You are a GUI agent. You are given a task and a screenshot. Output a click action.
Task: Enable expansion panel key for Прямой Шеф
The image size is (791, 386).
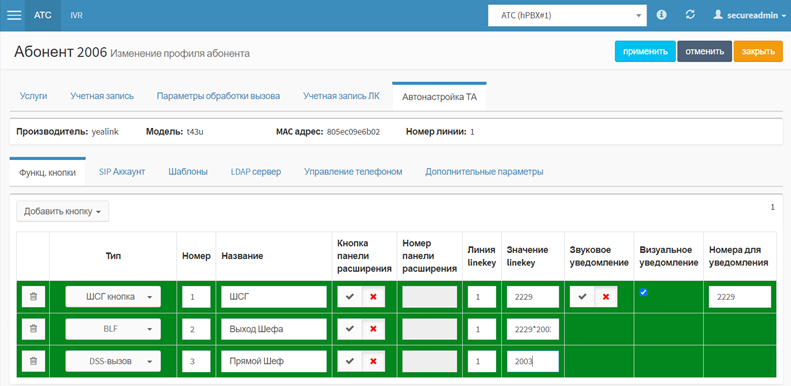(x=350, y=361)
